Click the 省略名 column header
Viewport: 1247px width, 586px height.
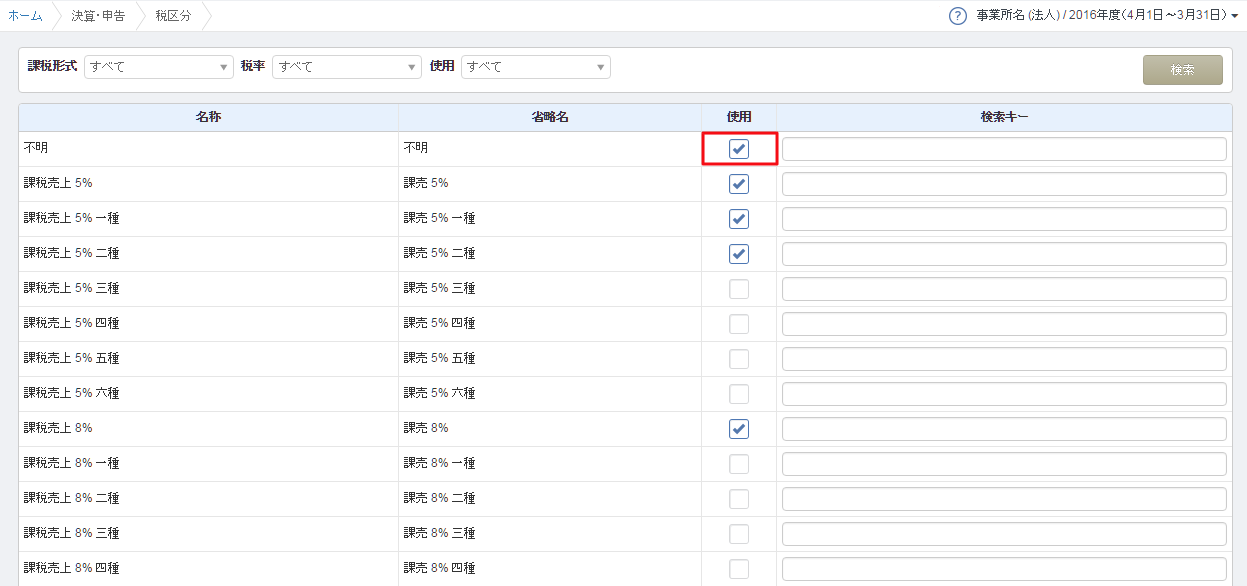click(x=550, y=117)
